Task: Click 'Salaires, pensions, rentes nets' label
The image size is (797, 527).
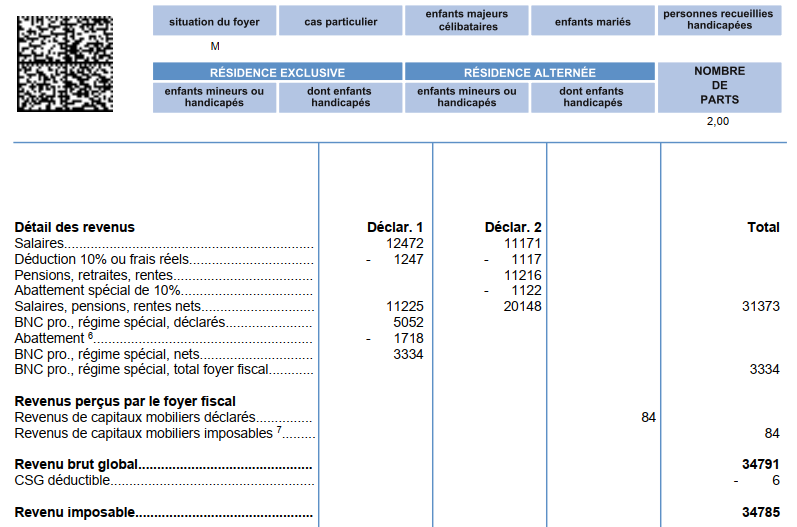Action: [108, 306]
